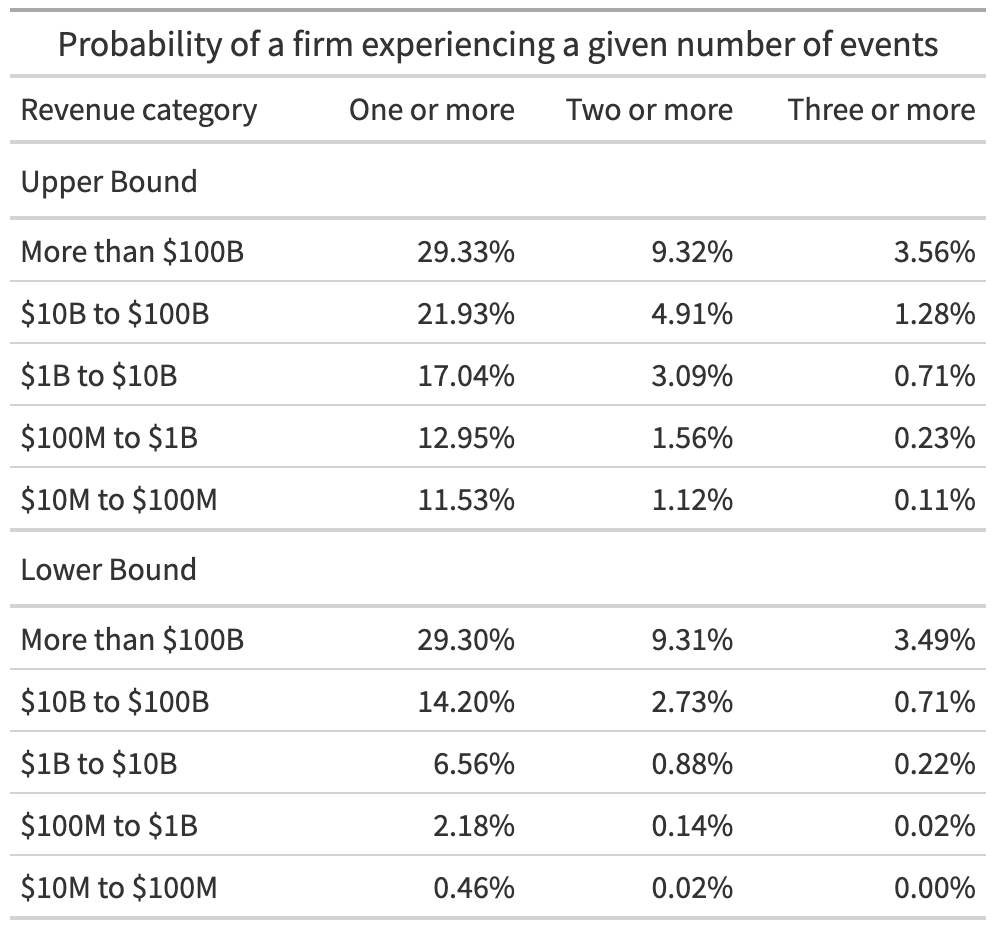Select the 17.04% cell

point(466,376)
